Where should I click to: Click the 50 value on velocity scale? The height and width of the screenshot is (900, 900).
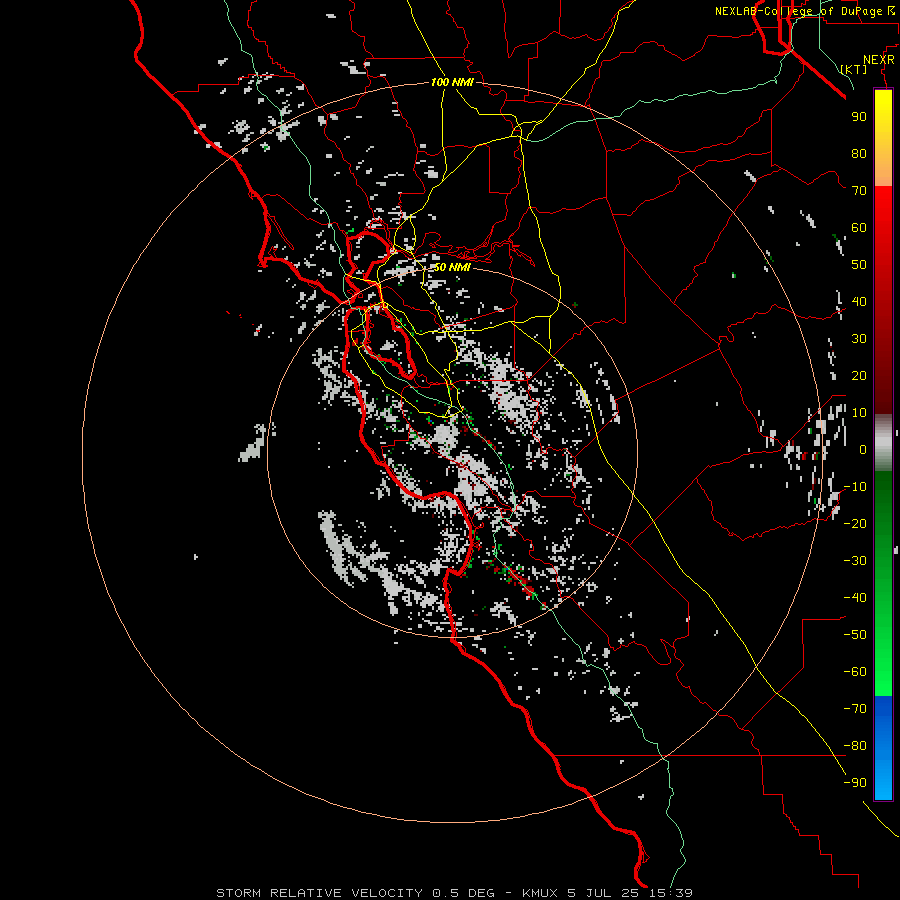pyautogui.click(x=859, y=265)
